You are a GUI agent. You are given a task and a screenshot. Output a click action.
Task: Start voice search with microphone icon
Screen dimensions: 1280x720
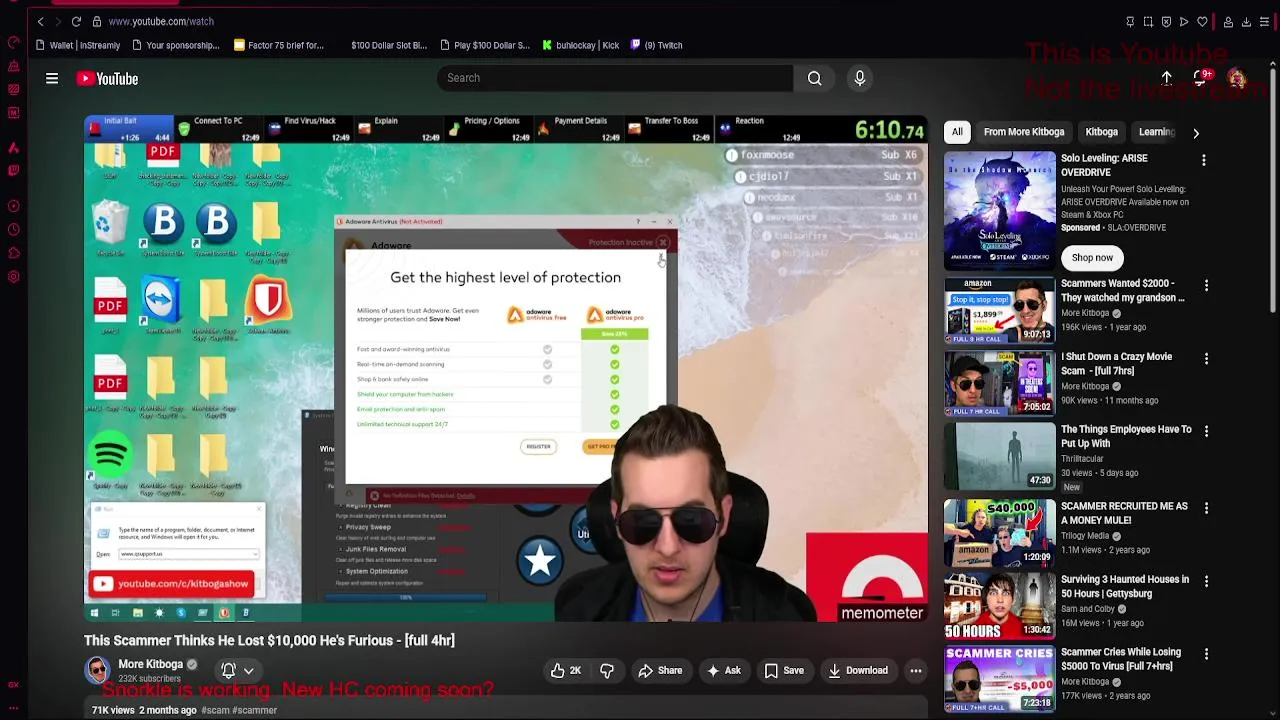click(860, 78)
